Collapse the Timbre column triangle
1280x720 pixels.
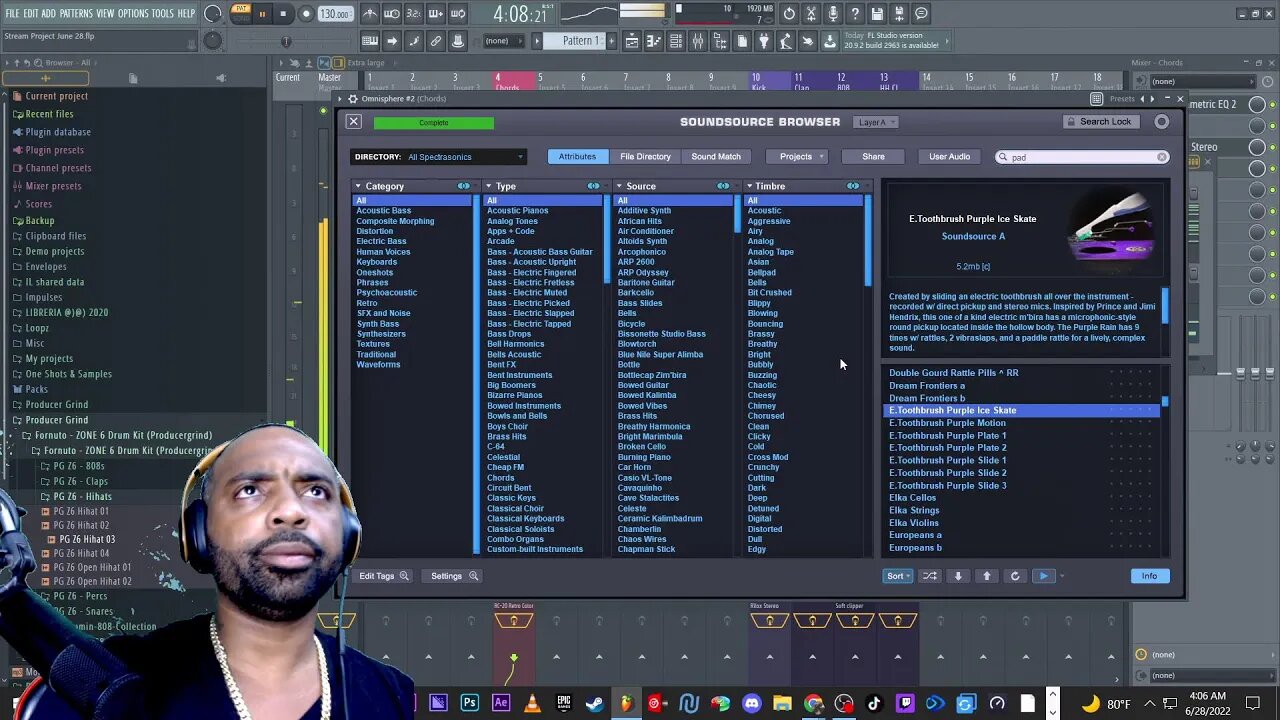click(x=749, y=186)
